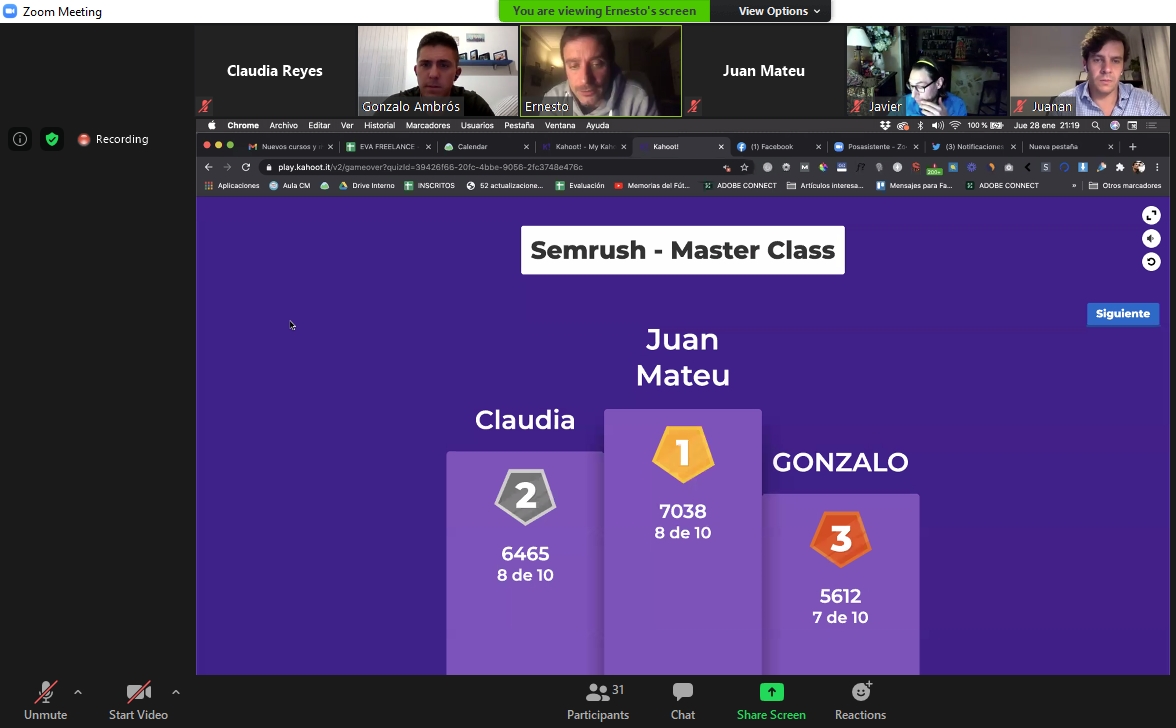Switch to the (3) Notificaciones Twitter tab
Screen dimensions: 1176x728
[x=974, y=146]
